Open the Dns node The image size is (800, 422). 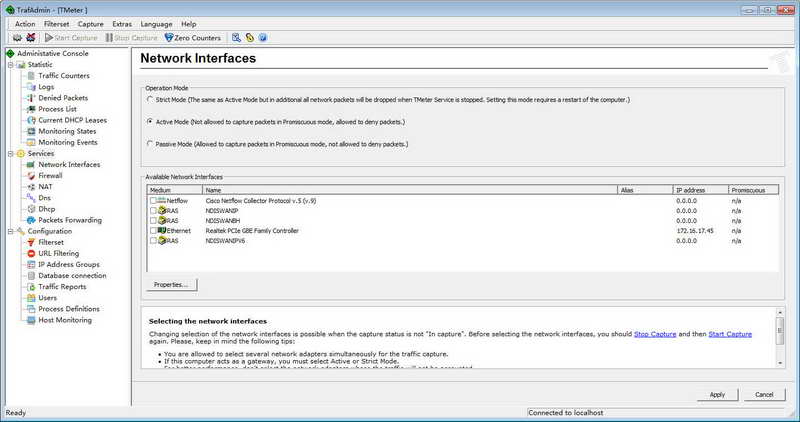coord(44,198)
